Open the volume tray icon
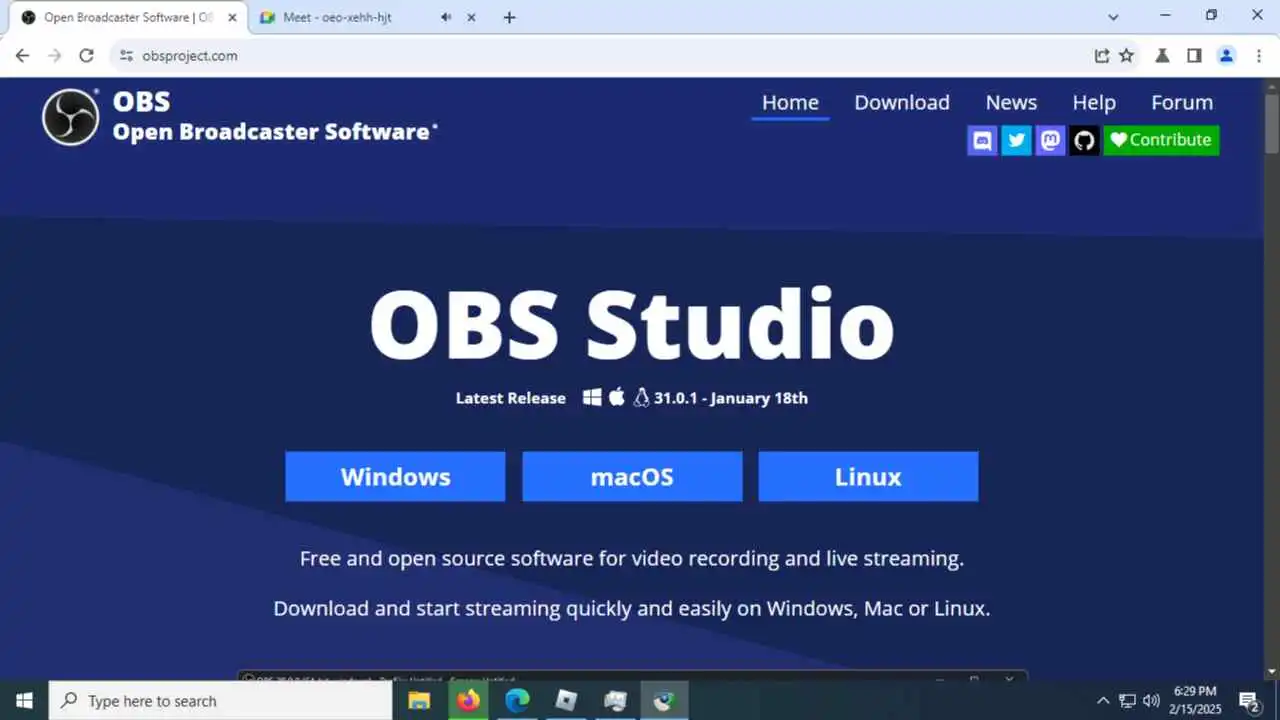This screenshot has width=1280, height=720. (x=1151, y=701)
